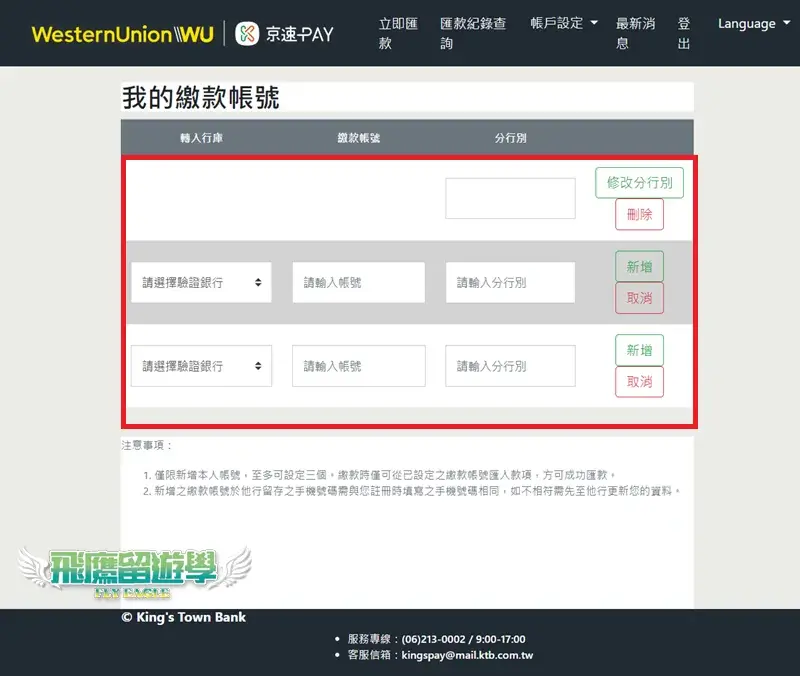Viewport: 800px width, 676px height.
Task: Select 立即匯款 in the navigation bar
Action: click(x=398, y=33)
